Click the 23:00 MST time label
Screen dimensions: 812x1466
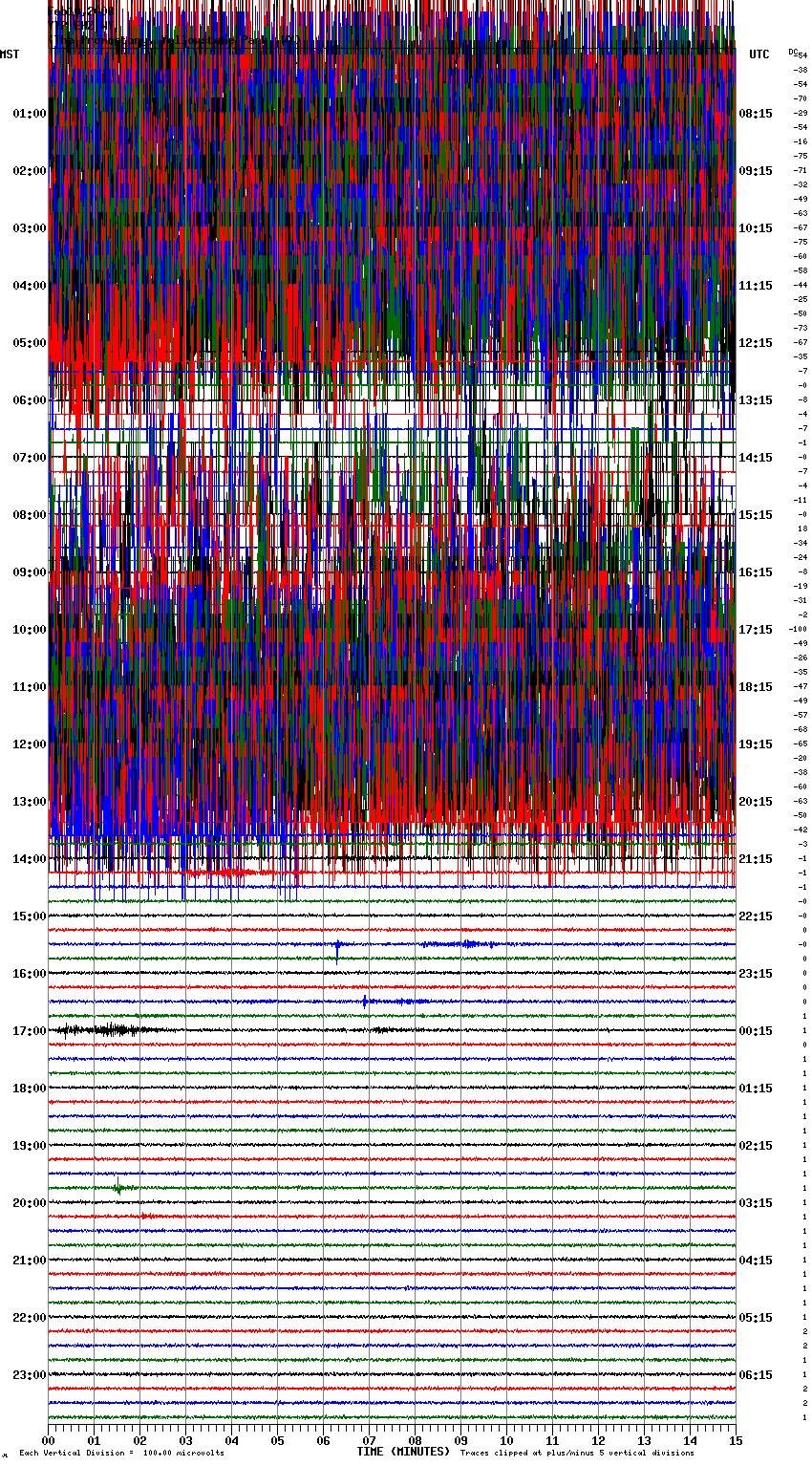point(30,1375)
